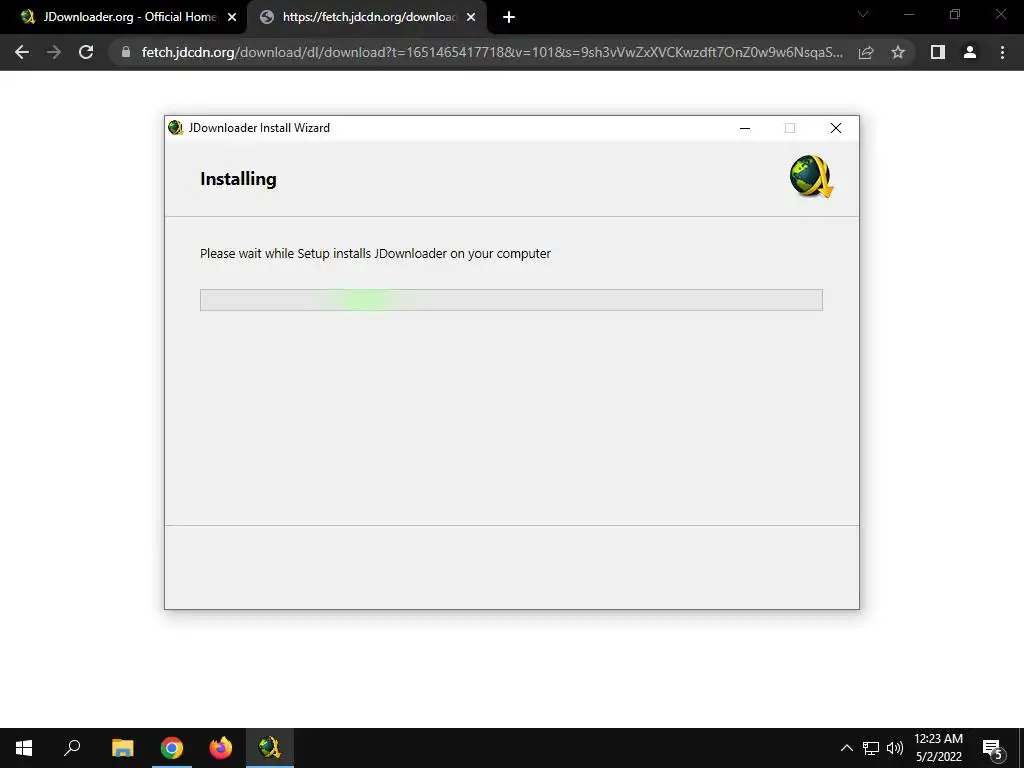Open the volume control in system tray
The height and width of the screenshot is (768, 1024).
pyautogui.click(x=895, y=748)
